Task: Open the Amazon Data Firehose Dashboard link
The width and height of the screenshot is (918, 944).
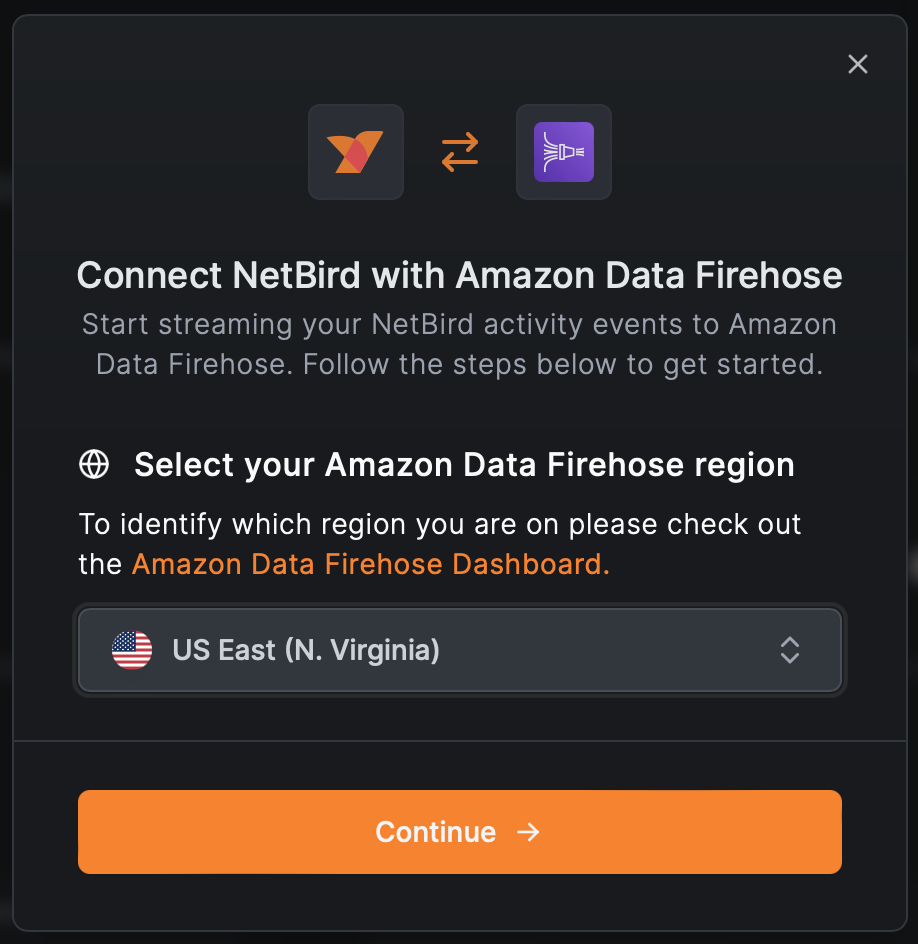Action: [369, 563]
